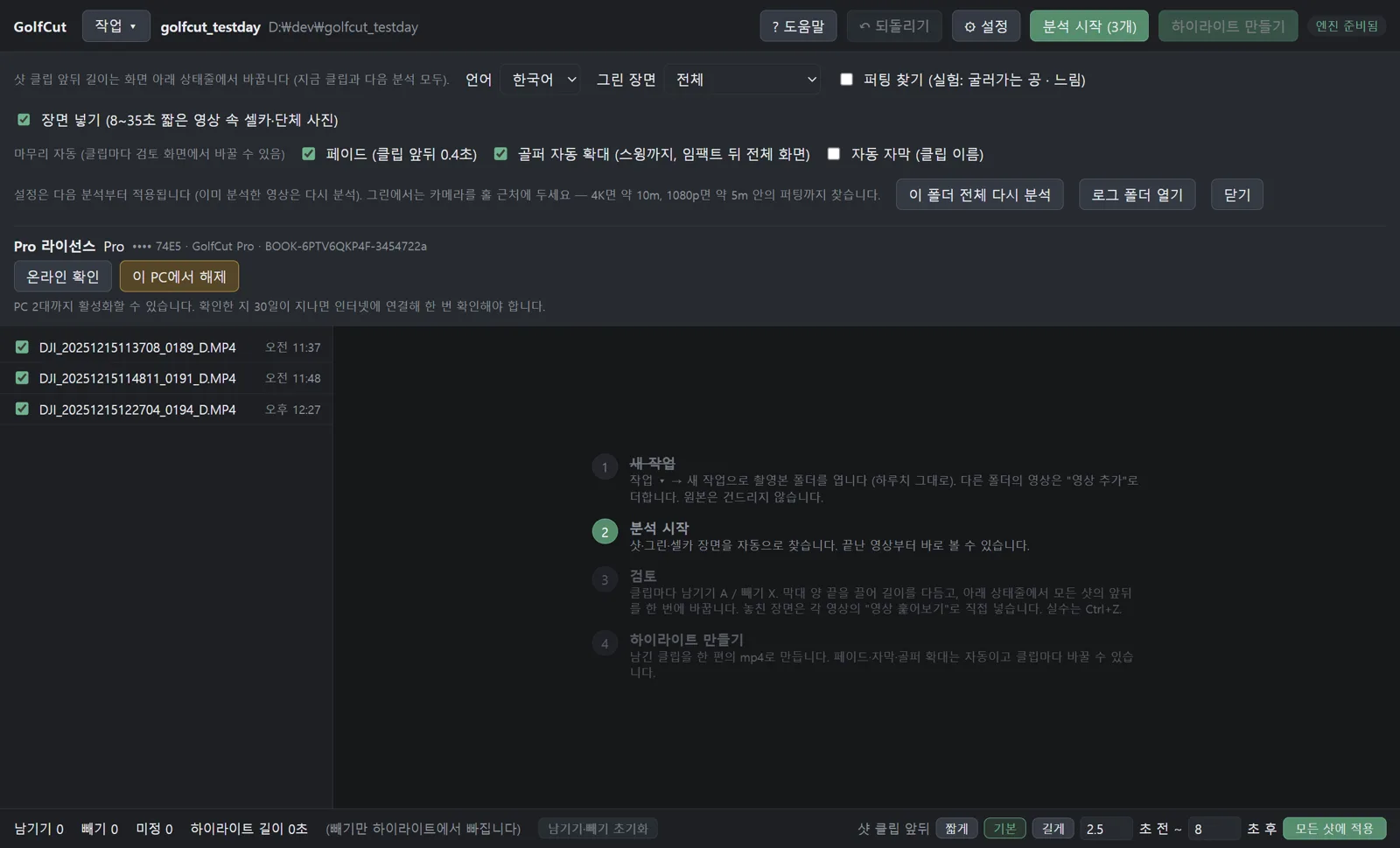1400x848 pixels.
Task: Start analysis with 분석 시작 (3개)
Action: coord(1089,26)
